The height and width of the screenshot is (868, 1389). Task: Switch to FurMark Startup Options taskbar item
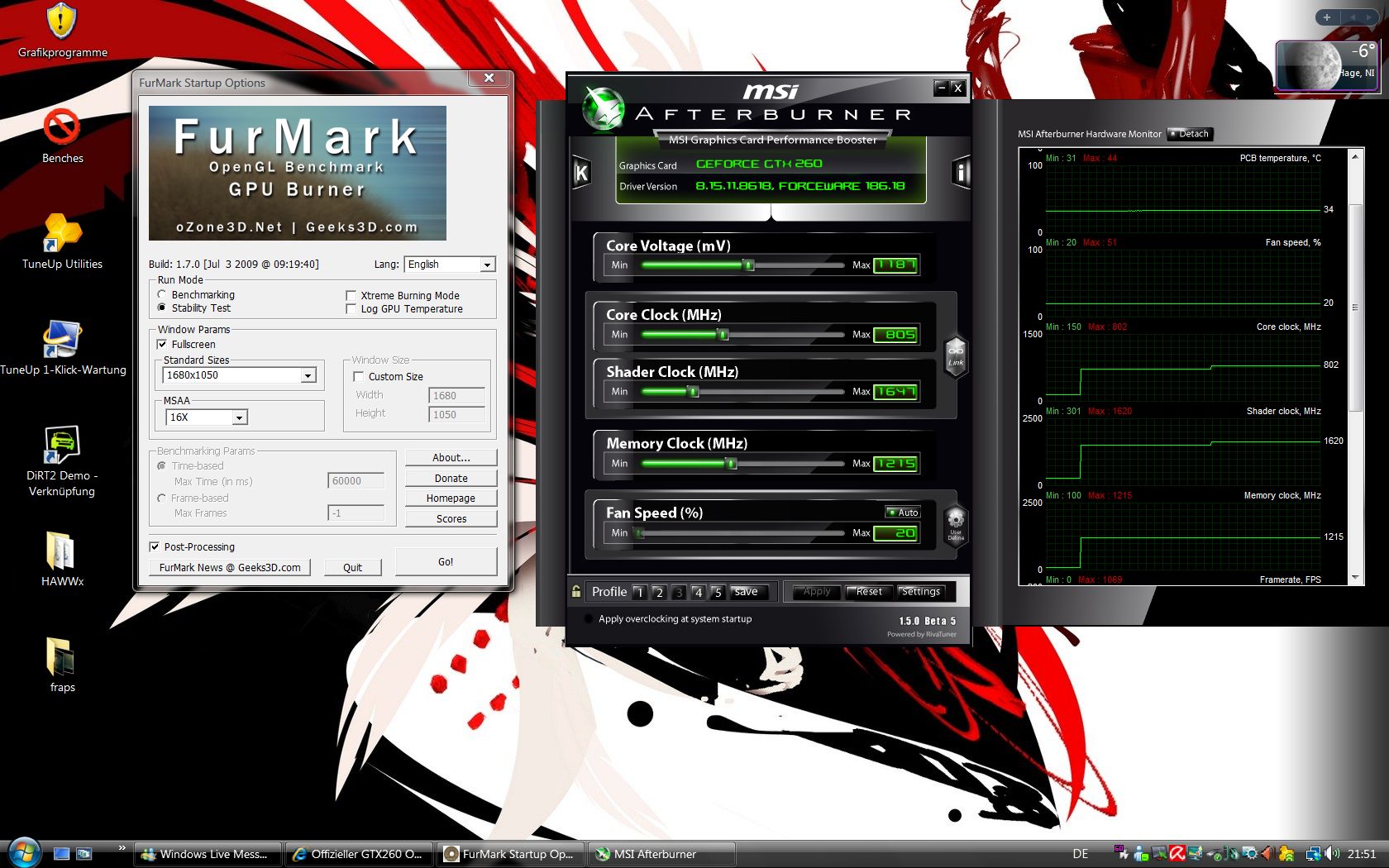[511, 854]
